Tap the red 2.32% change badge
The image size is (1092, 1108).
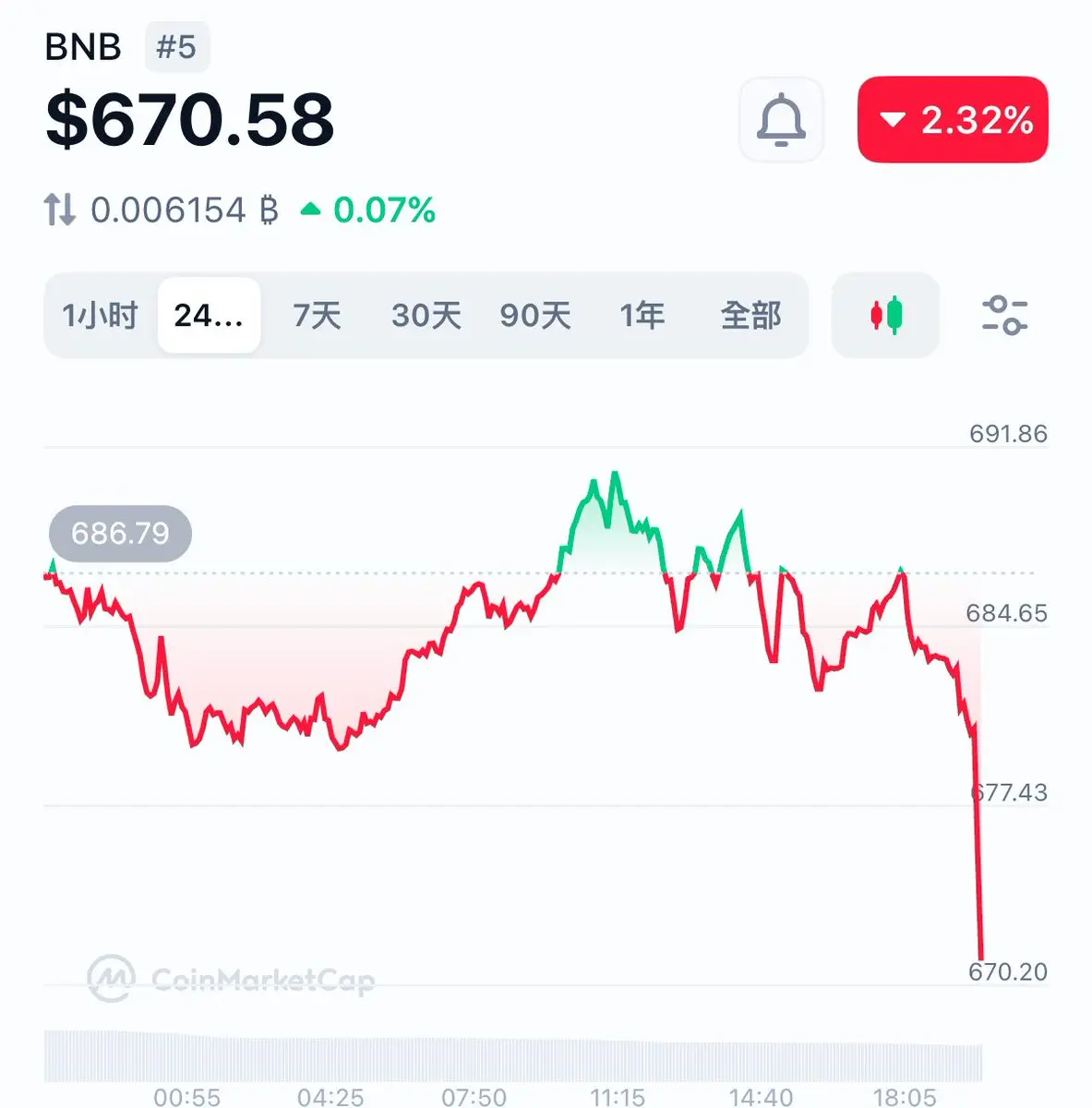coord(953,120)
